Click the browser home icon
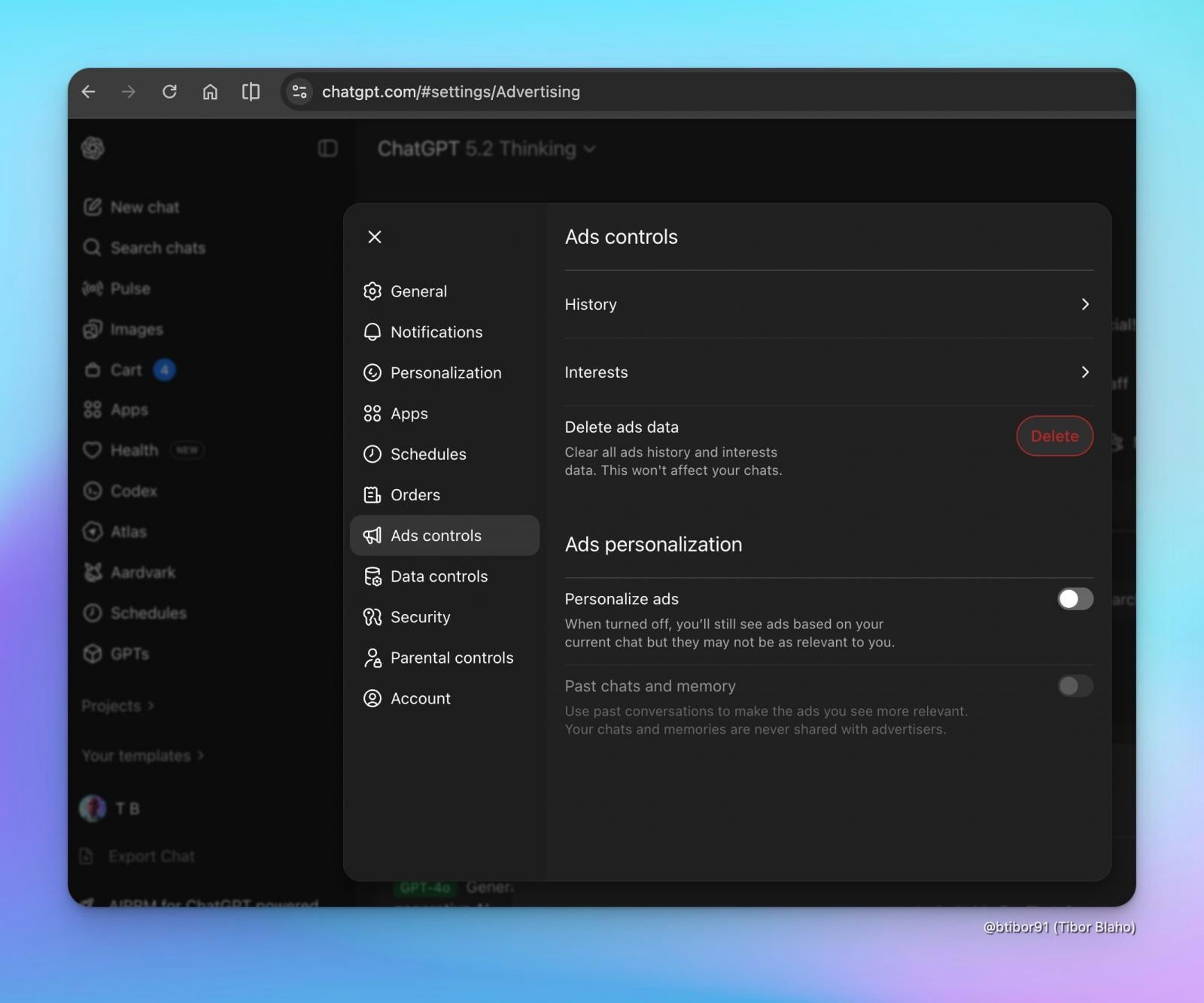 (x=210, y=92)
